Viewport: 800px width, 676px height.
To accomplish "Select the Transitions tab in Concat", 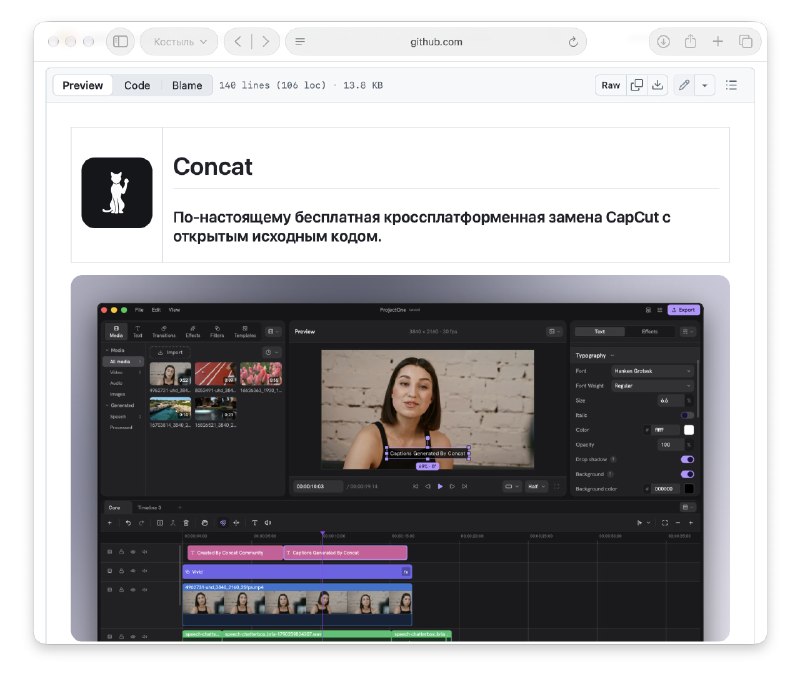I will 164,332.
